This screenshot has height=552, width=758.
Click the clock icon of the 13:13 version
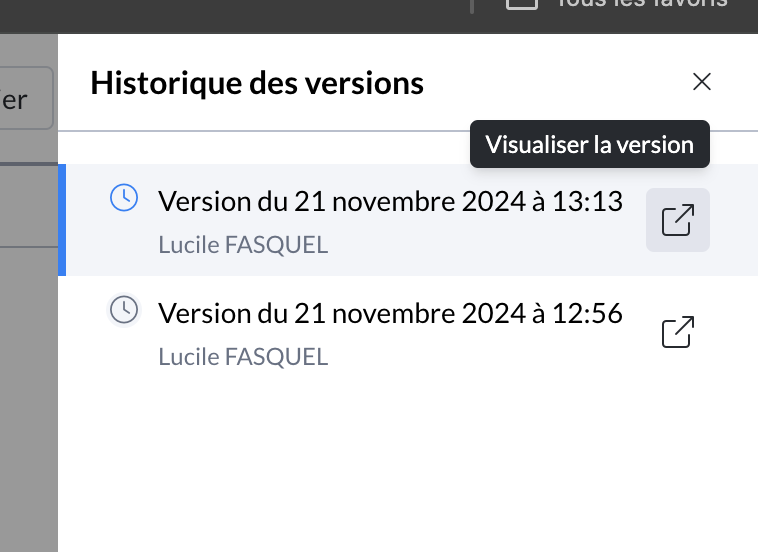(x=123, y=199)
